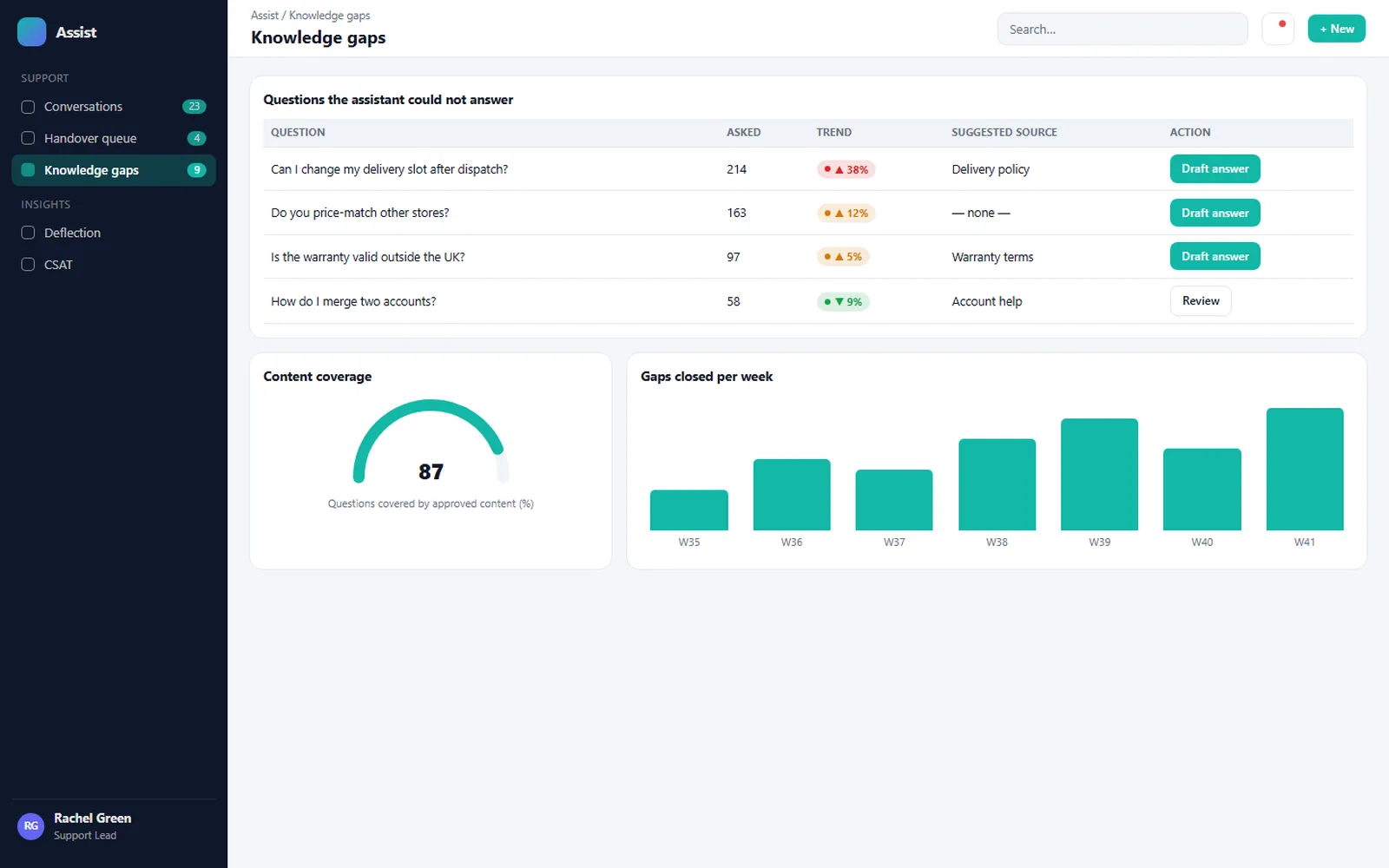Click the 23 badge on Conversations
The image size is (1389, 868).
tap(194, 107)
